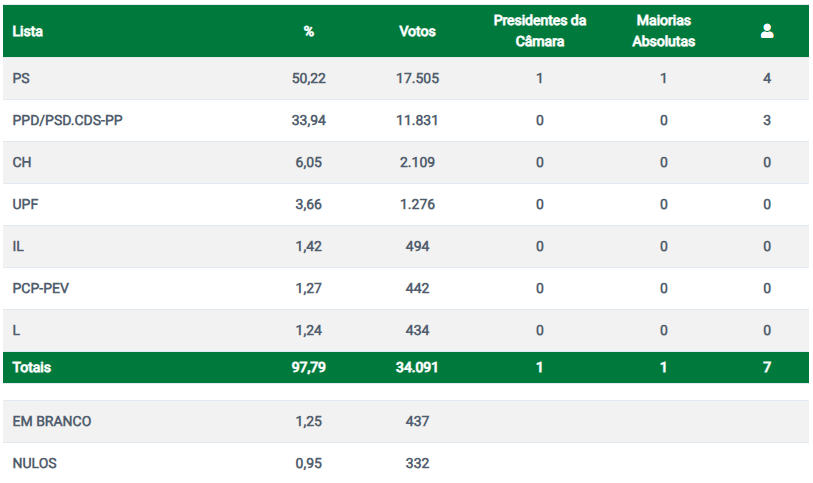The height and width of the screenshot is (483, 813).
Task: Click the % column header
Action: [309, 31]
